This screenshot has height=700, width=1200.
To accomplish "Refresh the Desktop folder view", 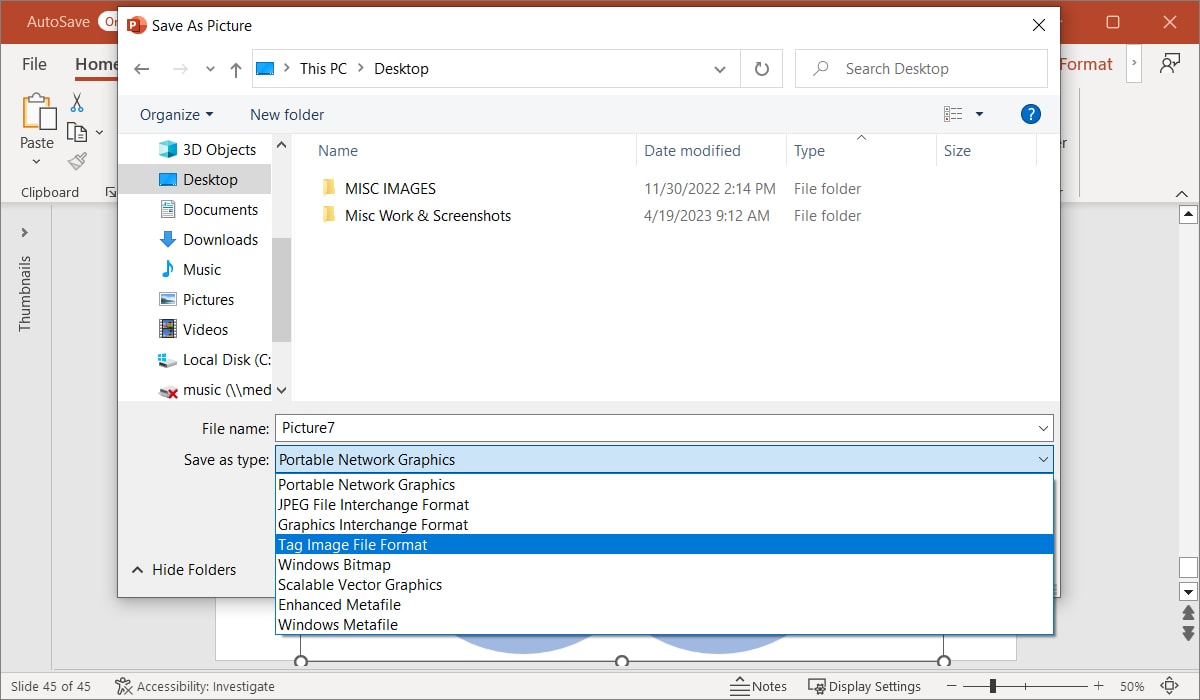I will 761,69.
